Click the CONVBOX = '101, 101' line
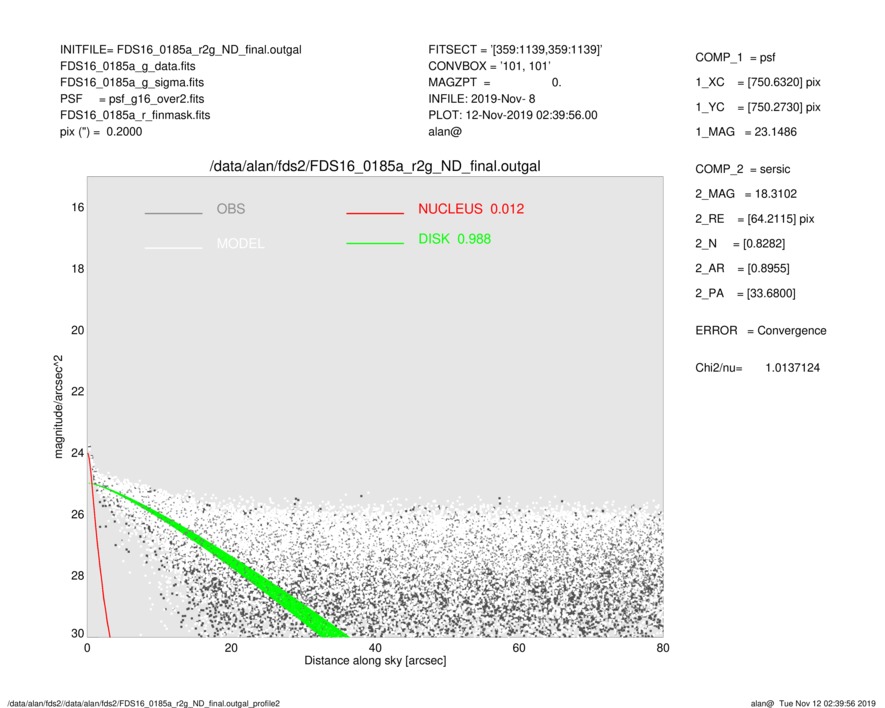This screenshot has height=708, width=885. (489, 66)
